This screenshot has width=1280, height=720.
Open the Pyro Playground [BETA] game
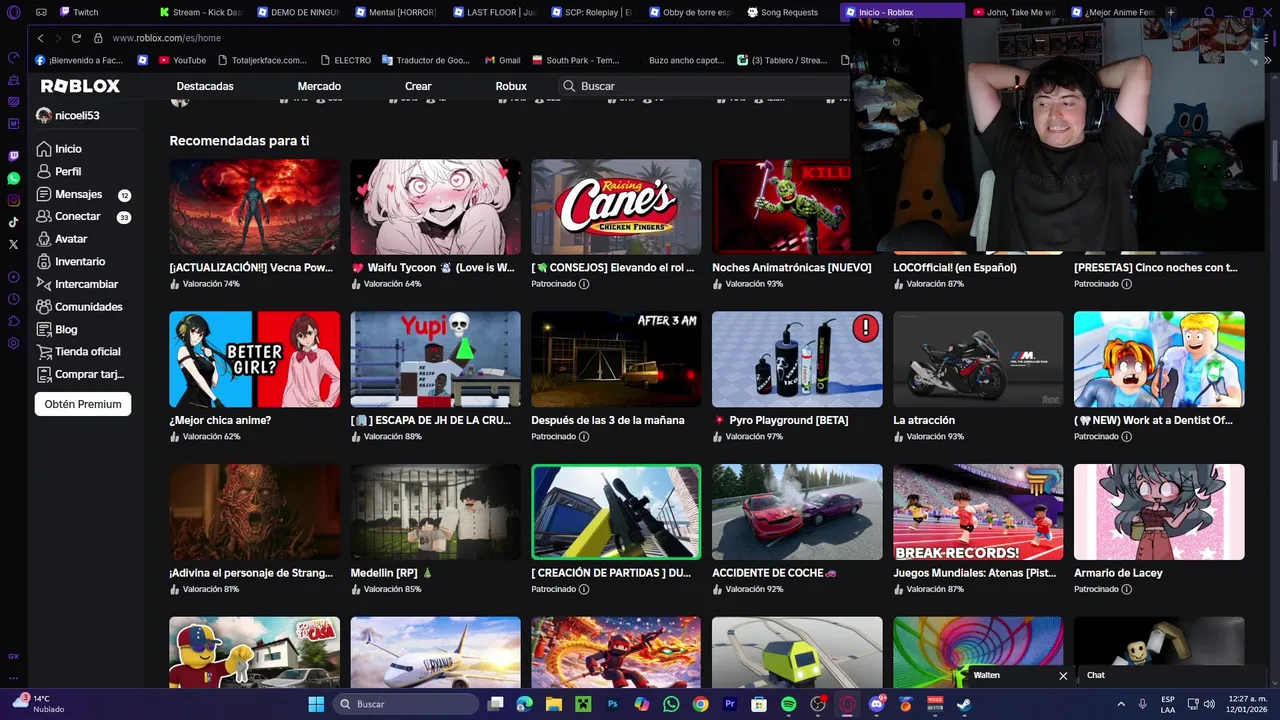(797, 359)
